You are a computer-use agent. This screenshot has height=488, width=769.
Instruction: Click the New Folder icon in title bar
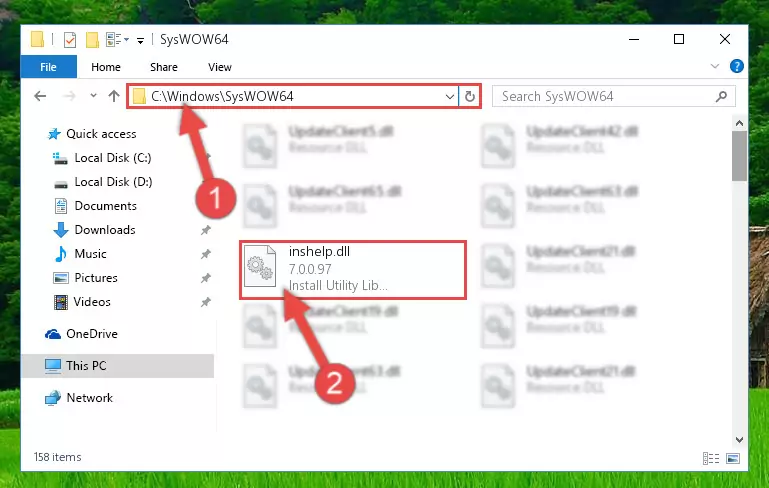[92, 39]
